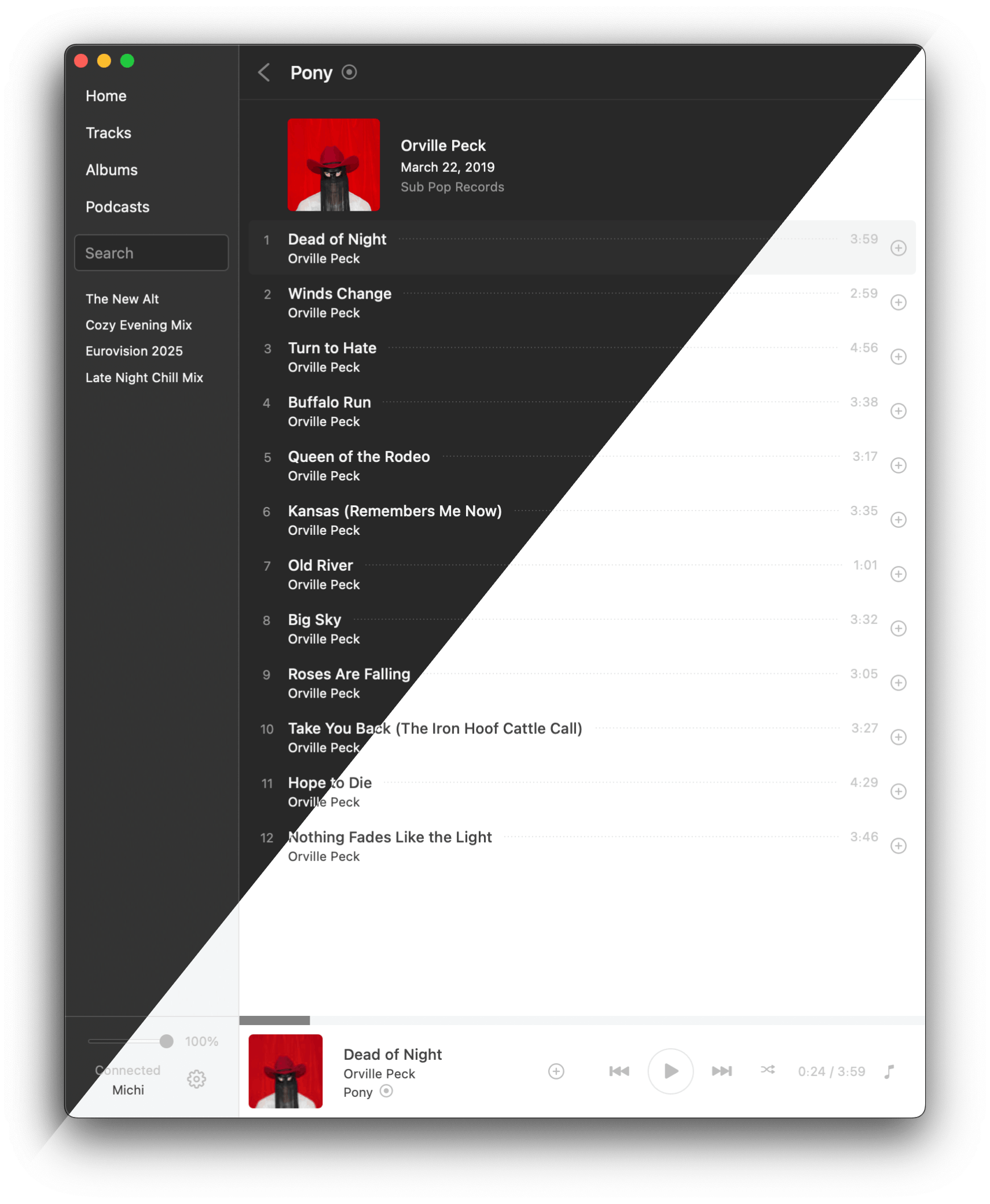Click the Pony album cover thumbnail in player
This screenshot has height=1204, width=990.
285,1071
